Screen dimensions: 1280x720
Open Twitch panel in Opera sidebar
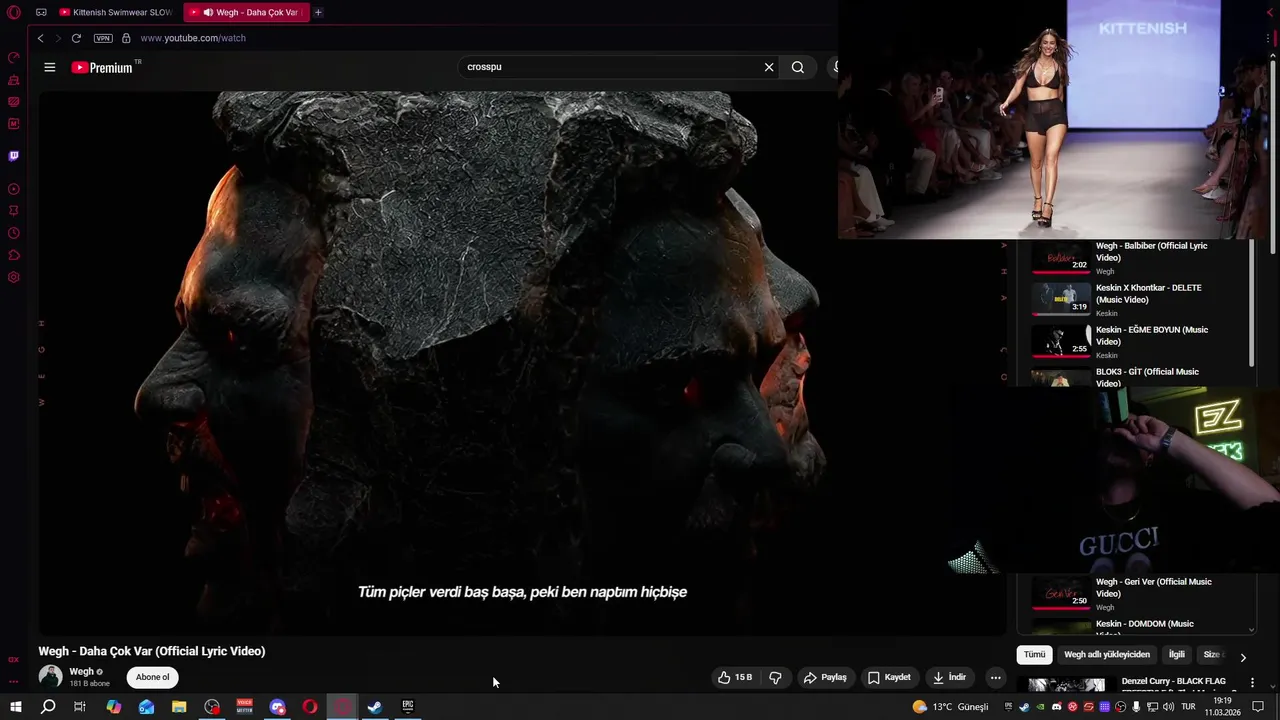(x=14, y=156)
